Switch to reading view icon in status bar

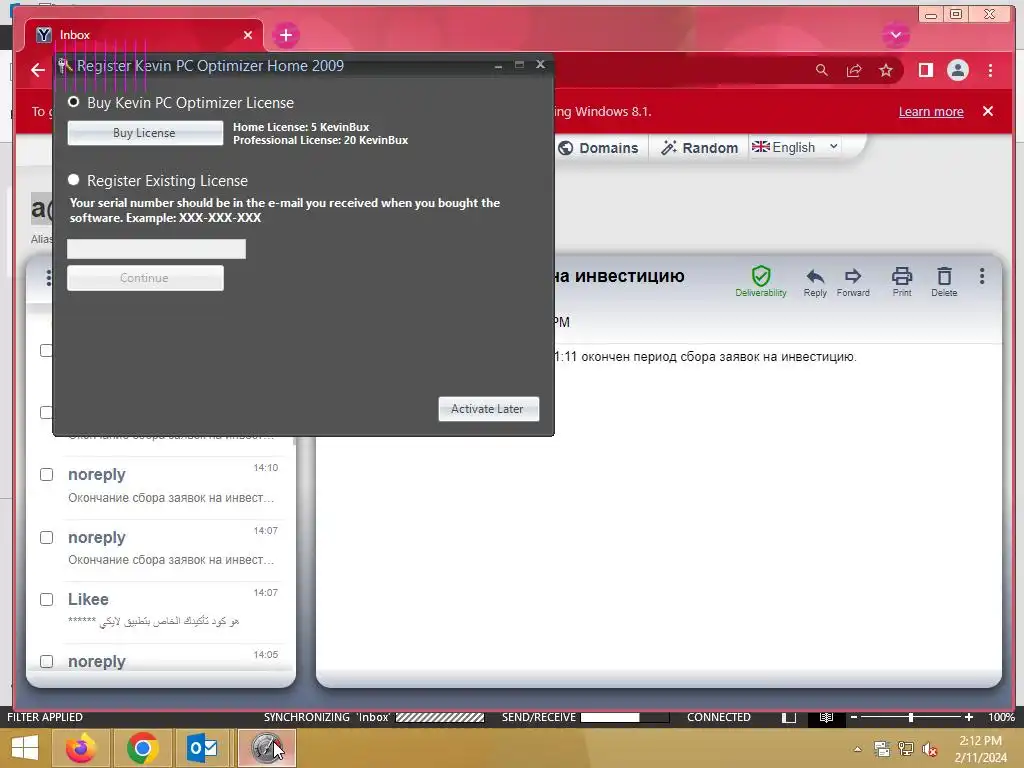(x=826, y=717)
